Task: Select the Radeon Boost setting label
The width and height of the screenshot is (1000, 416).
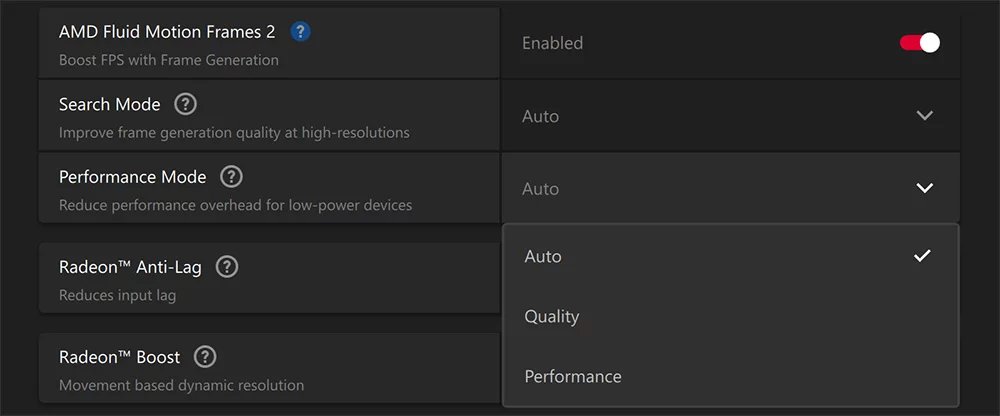Action: (120, 357)
